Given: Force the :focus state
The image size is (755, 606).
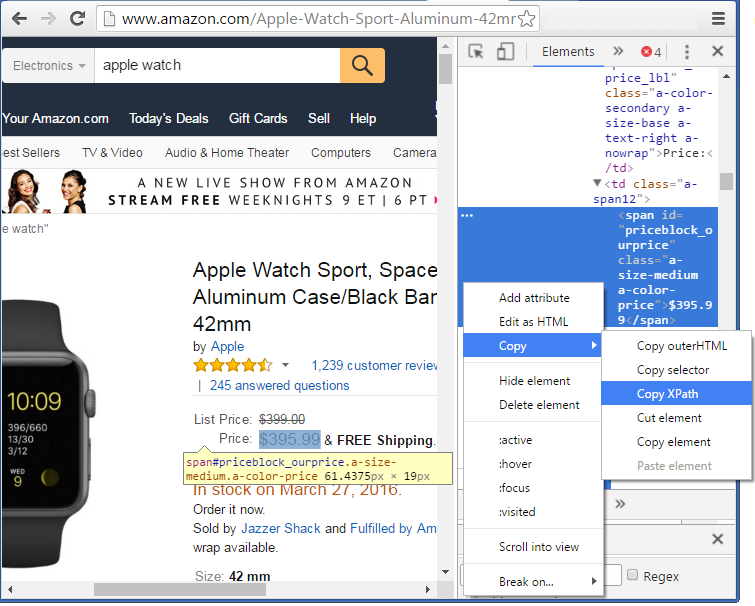Looking at the screenshot, I should click(x=533, y=488).
